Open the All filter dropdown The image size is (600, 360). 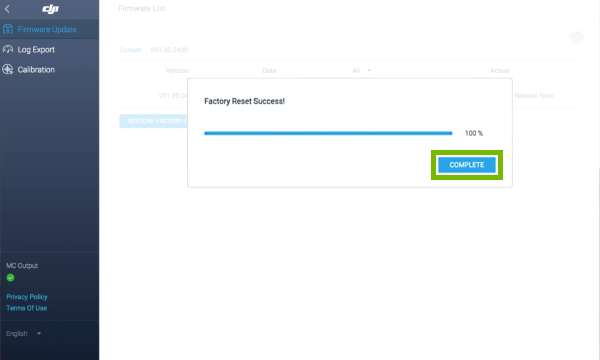pos(361,70)
